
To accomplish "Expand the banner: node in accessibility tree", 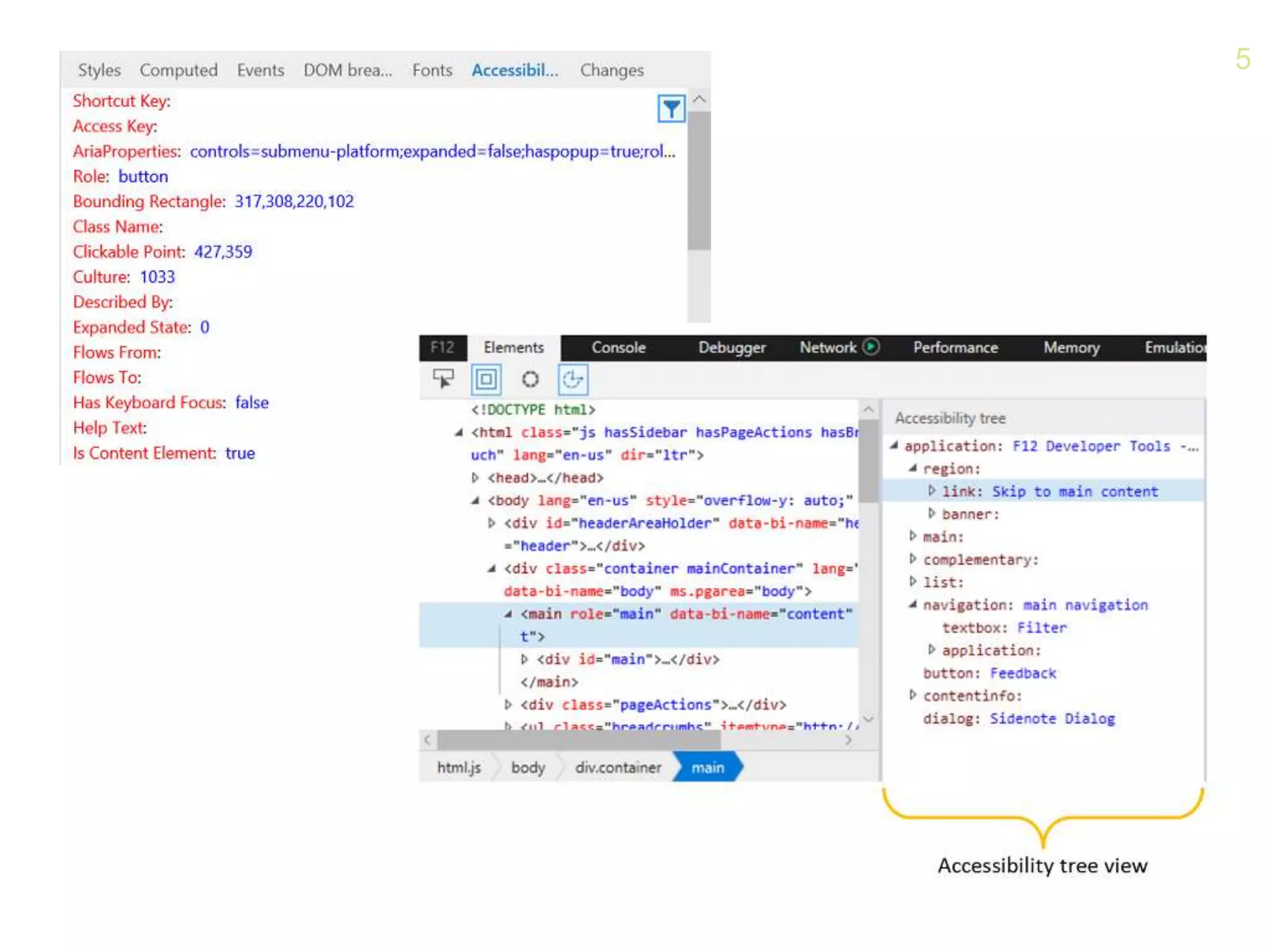I will pyautogui.click(x=931, y=513).
